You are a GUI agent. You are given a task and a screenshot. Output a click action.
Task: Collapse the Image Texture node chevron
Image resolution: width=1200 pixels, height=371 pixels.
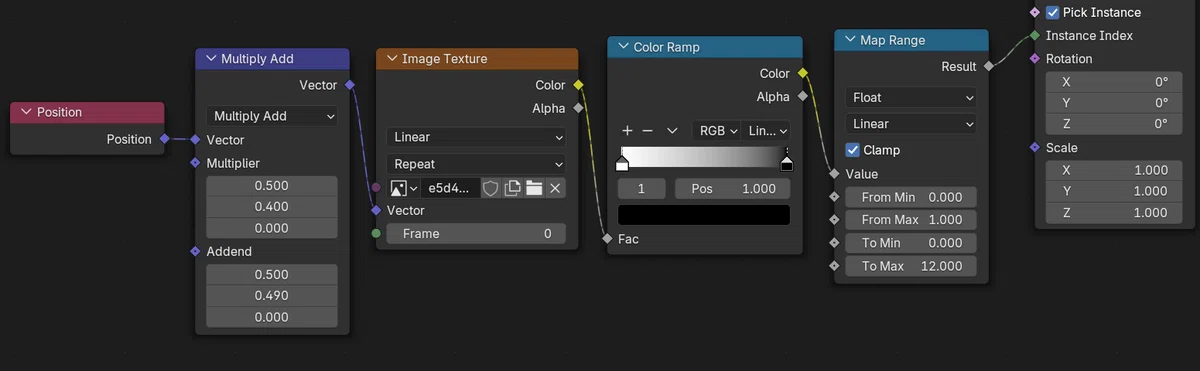(391, 59)
